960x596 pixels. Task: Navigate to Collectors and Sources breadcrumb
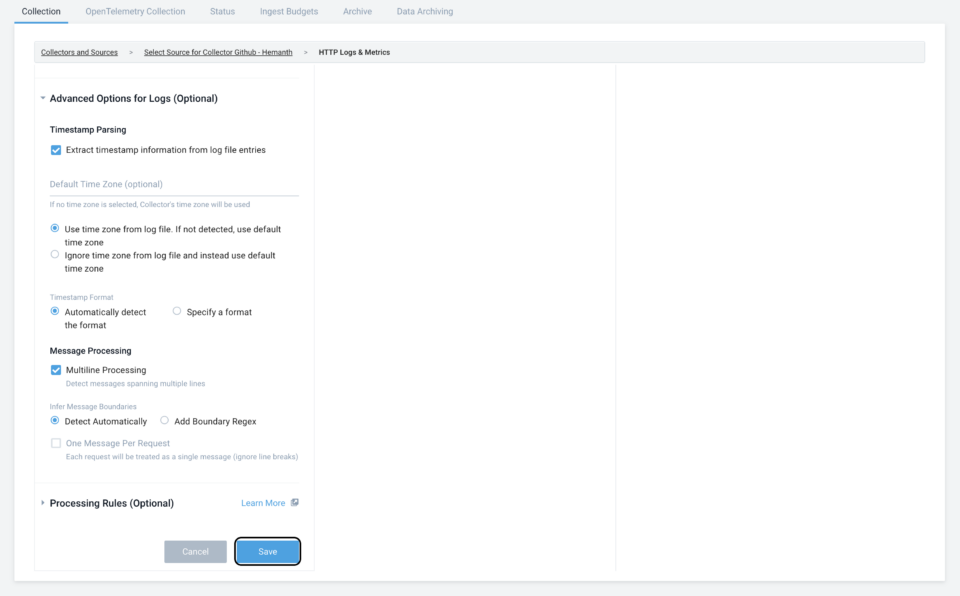tap(78, 51)
